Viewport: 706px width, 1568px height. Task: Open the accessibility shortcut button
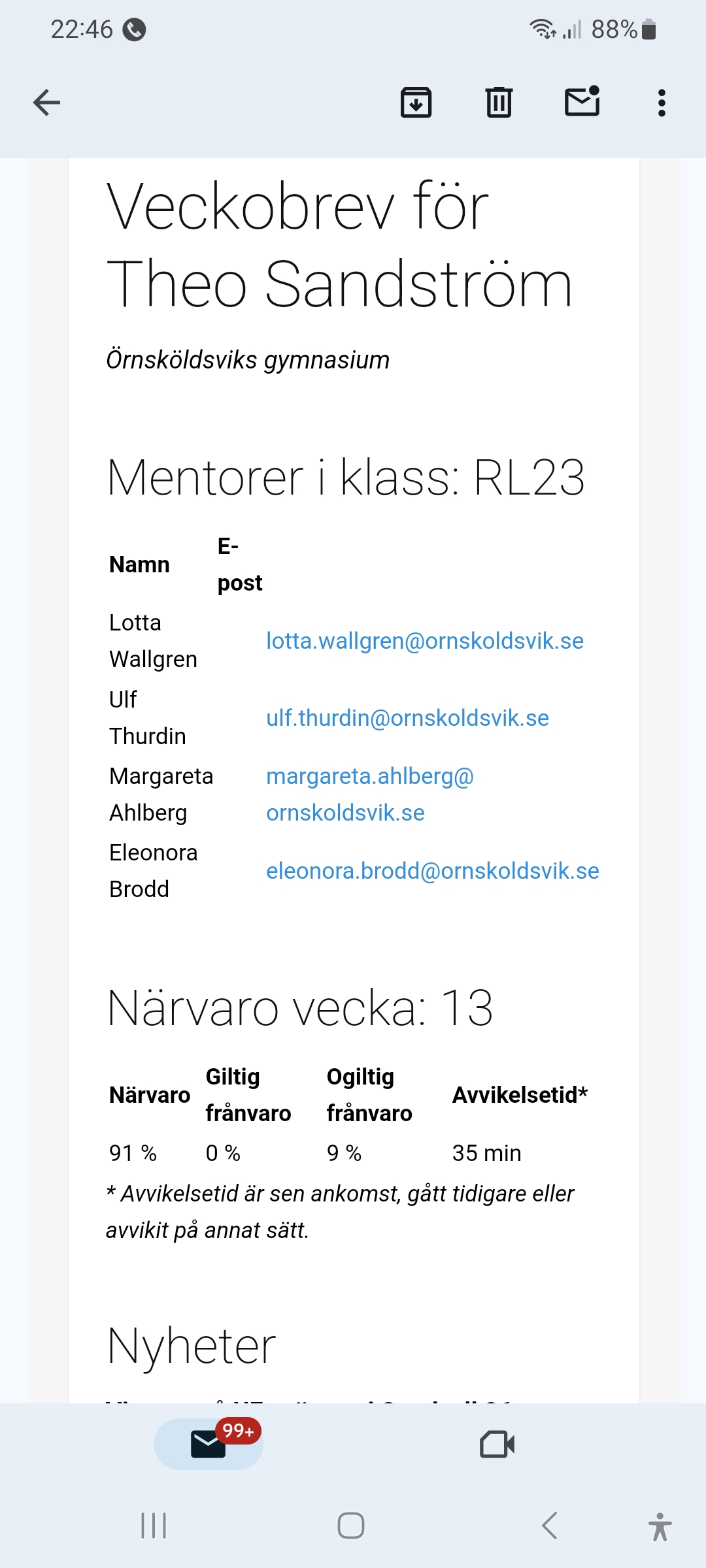coord(660,1526)
